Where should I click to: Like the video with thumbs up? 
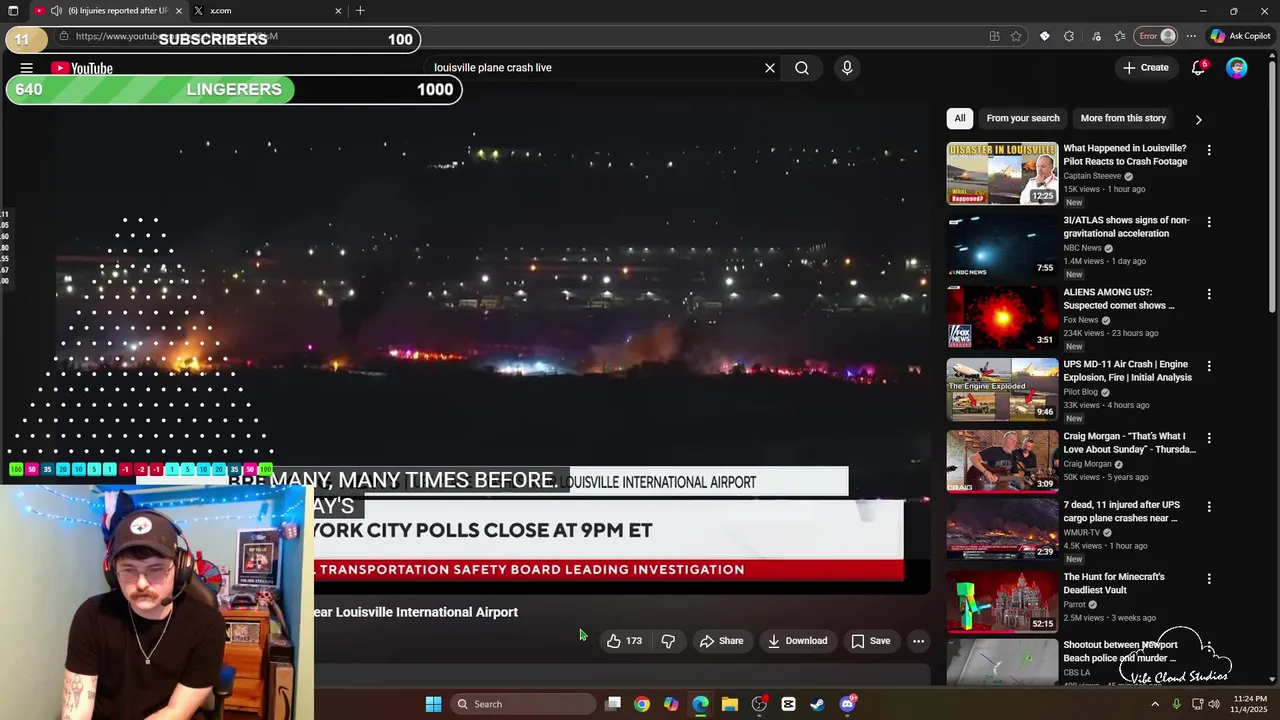click(624, 641)
